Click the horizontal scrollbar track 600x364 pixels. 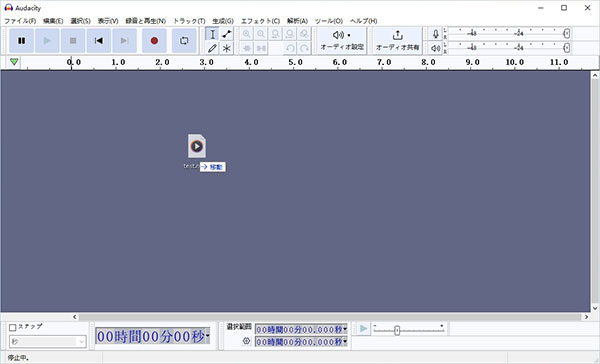(330, 317)
